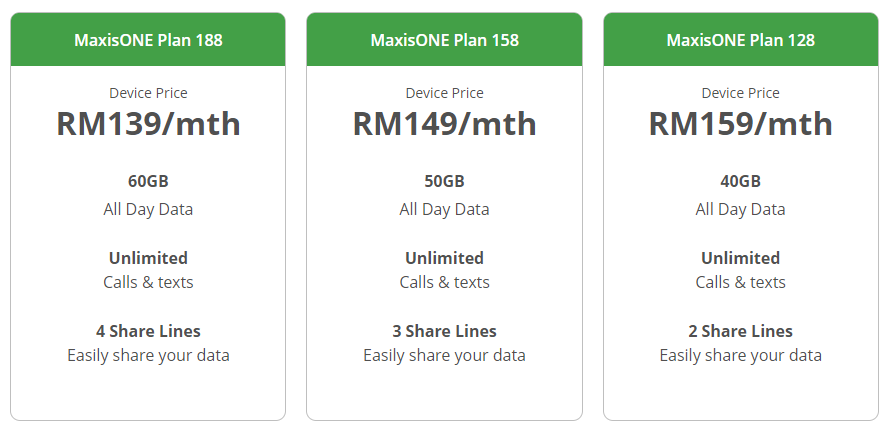The width and height of the screenshot is (892, 430).
Task: Click the RM149/mth device price
Action: pos(444,124)
